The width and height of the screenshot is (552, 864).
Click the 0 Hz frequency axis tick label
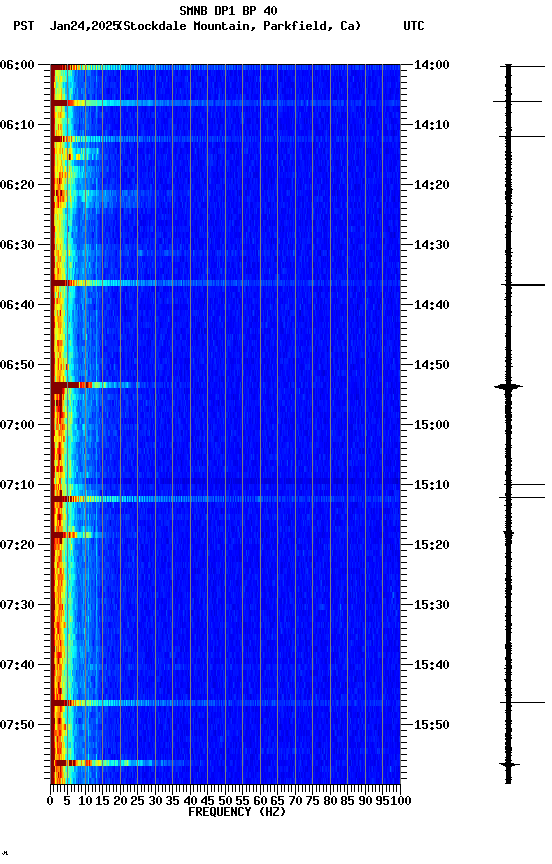[51, 801]
